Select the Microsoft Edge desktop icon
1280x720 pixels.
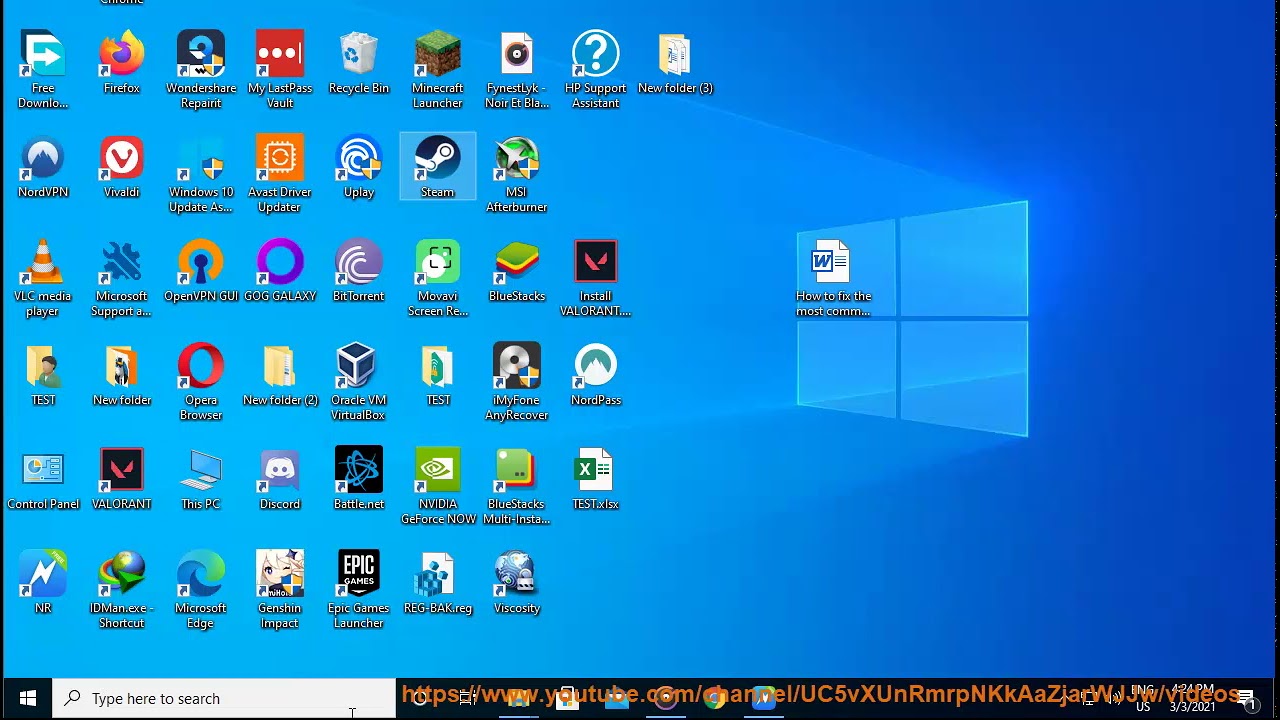(201, 574)
